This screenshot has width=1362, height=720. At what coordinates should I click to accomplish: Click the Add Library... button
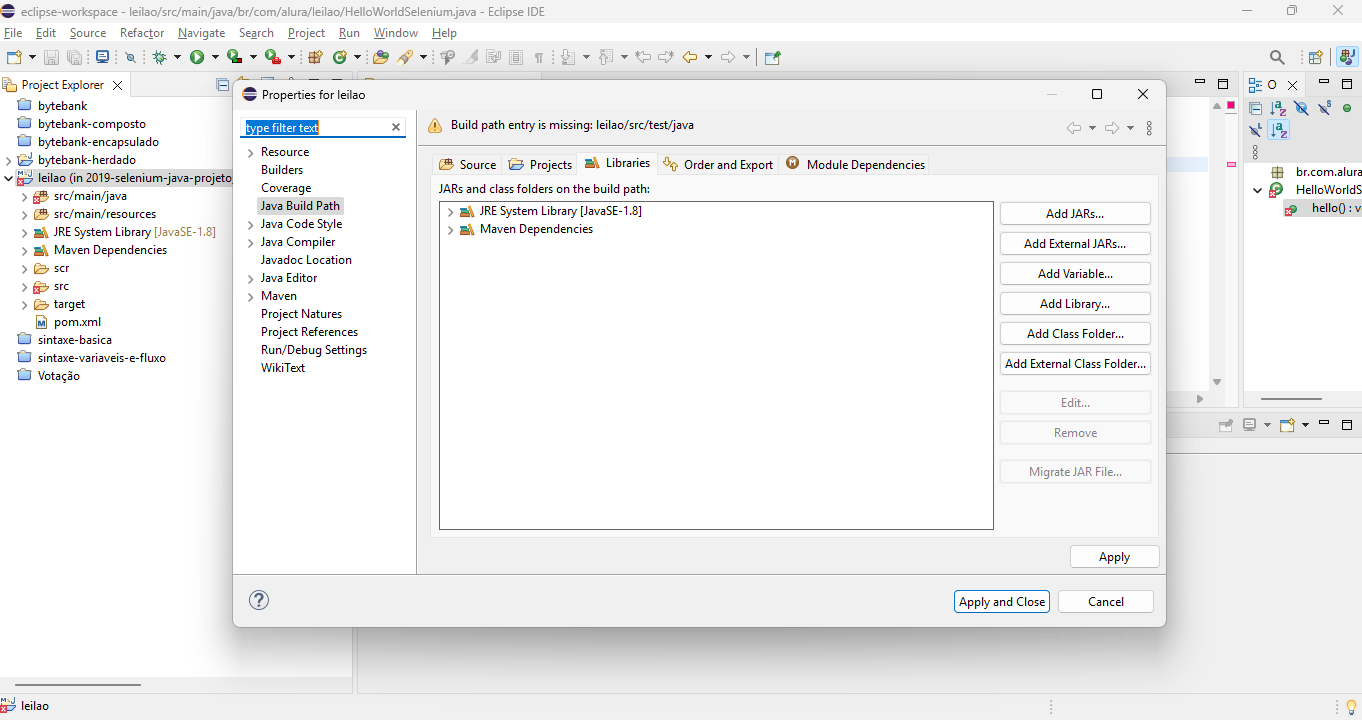1075,303
